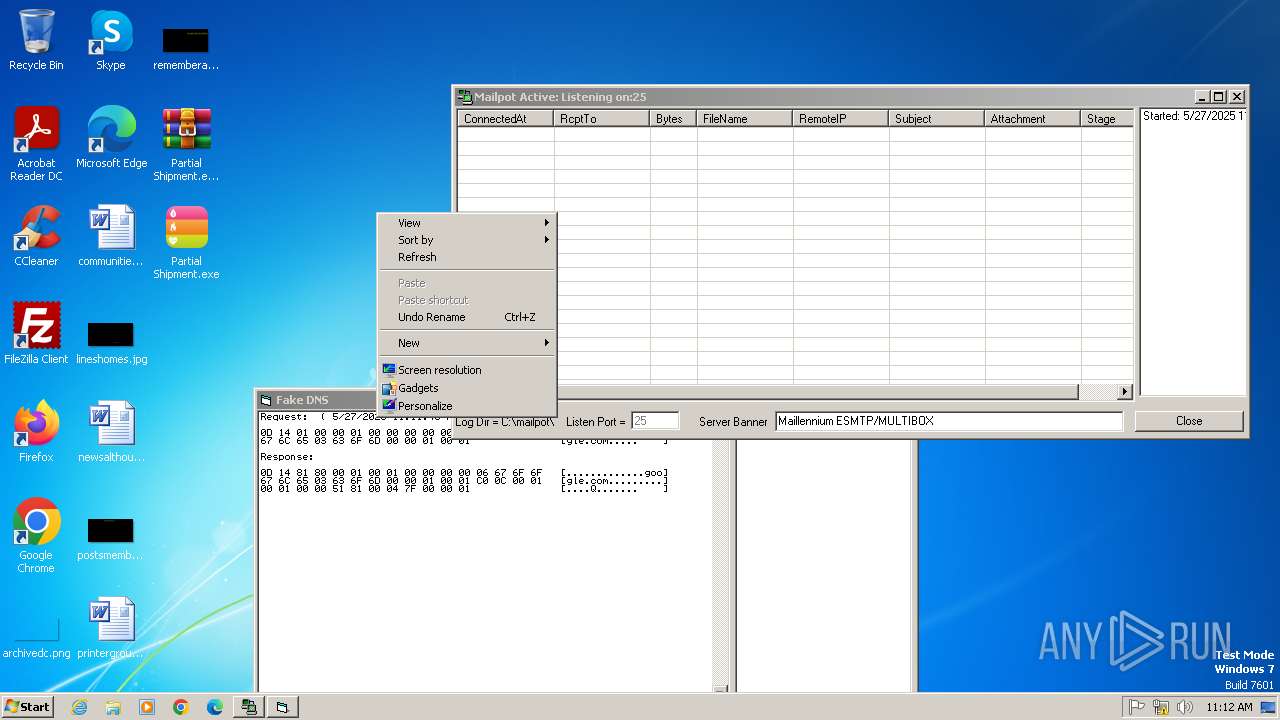This screenshot has width=1280, height=720.
Task: Click the Close button in Mailpot window
Action: click(x=1189, y=421)
